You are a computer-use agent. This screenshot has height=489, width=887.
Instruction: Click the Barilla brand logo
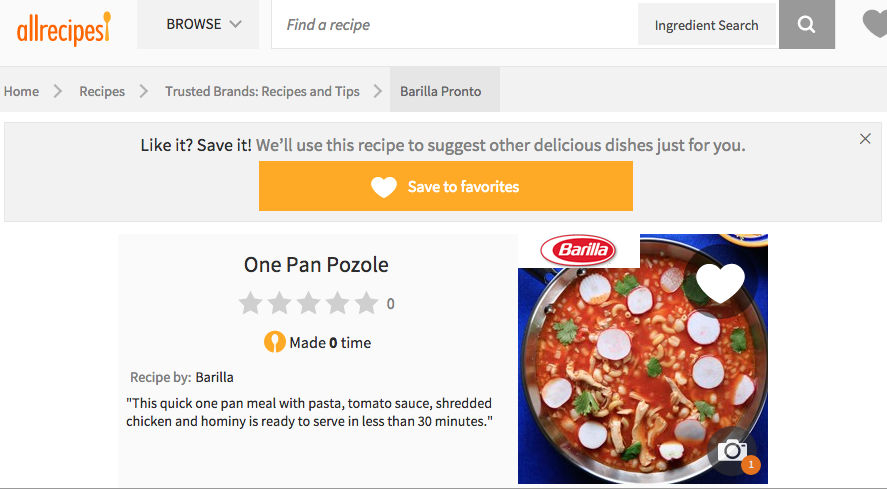(578, 250)
